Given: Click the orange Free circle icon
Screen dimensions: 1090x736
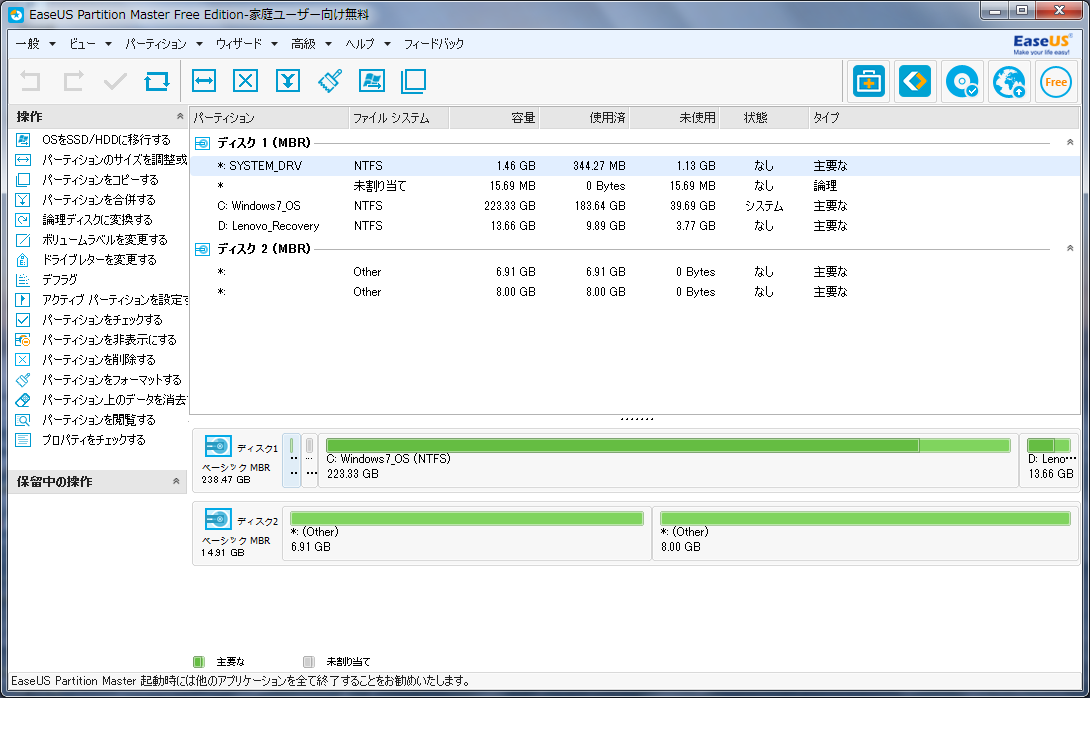Looking at the screenshot, I should click(1056, 82).
